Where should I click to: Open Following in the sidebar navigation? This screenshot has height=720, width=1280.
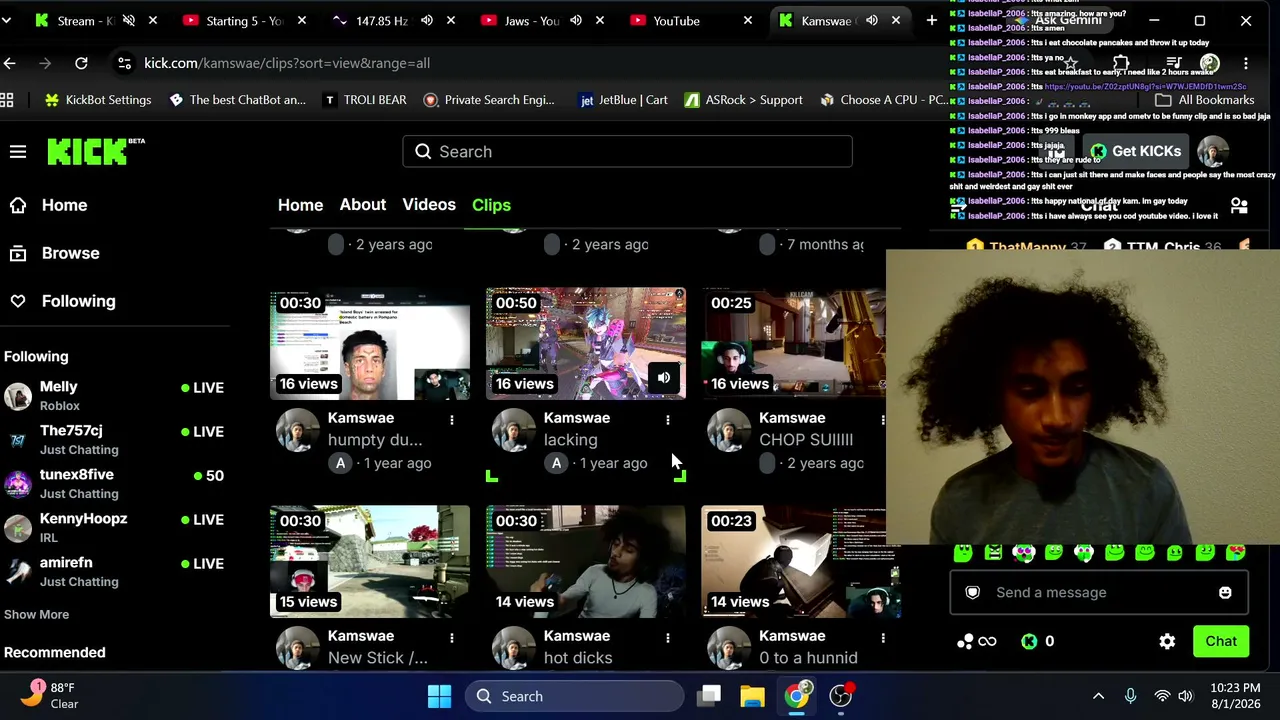click(x=62, y=301)
